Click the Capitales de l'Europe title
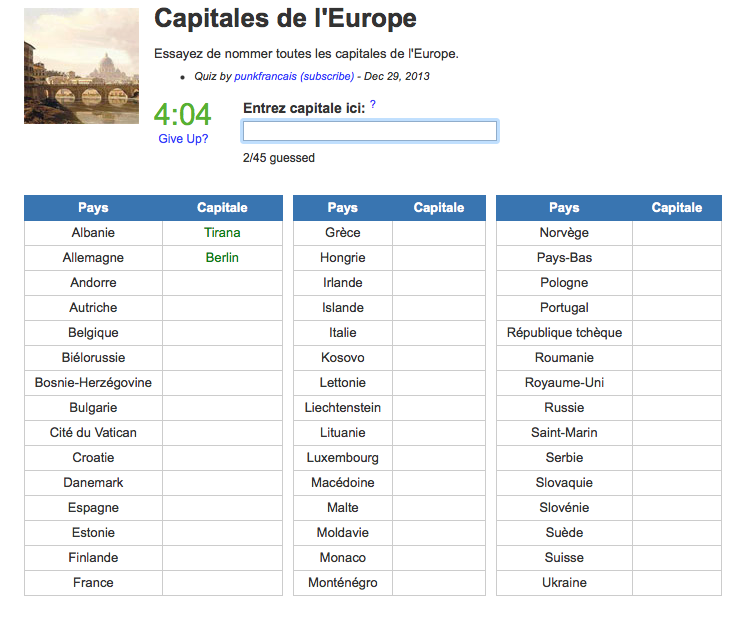Viewport: 747px width, 624px height. click(x=285, y=19)
